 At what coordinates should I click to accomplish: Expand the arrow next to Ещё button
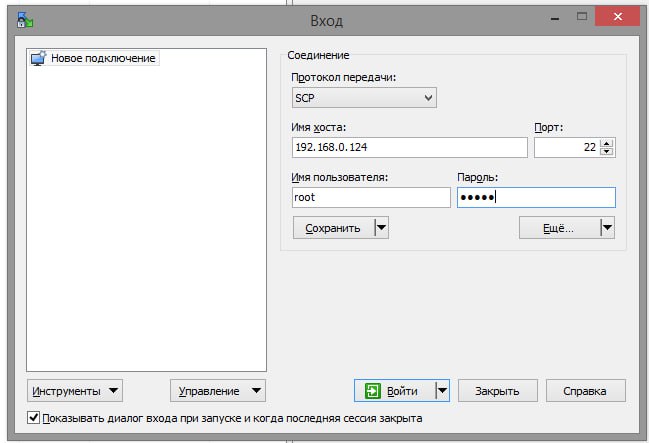(x=606, y=227)
